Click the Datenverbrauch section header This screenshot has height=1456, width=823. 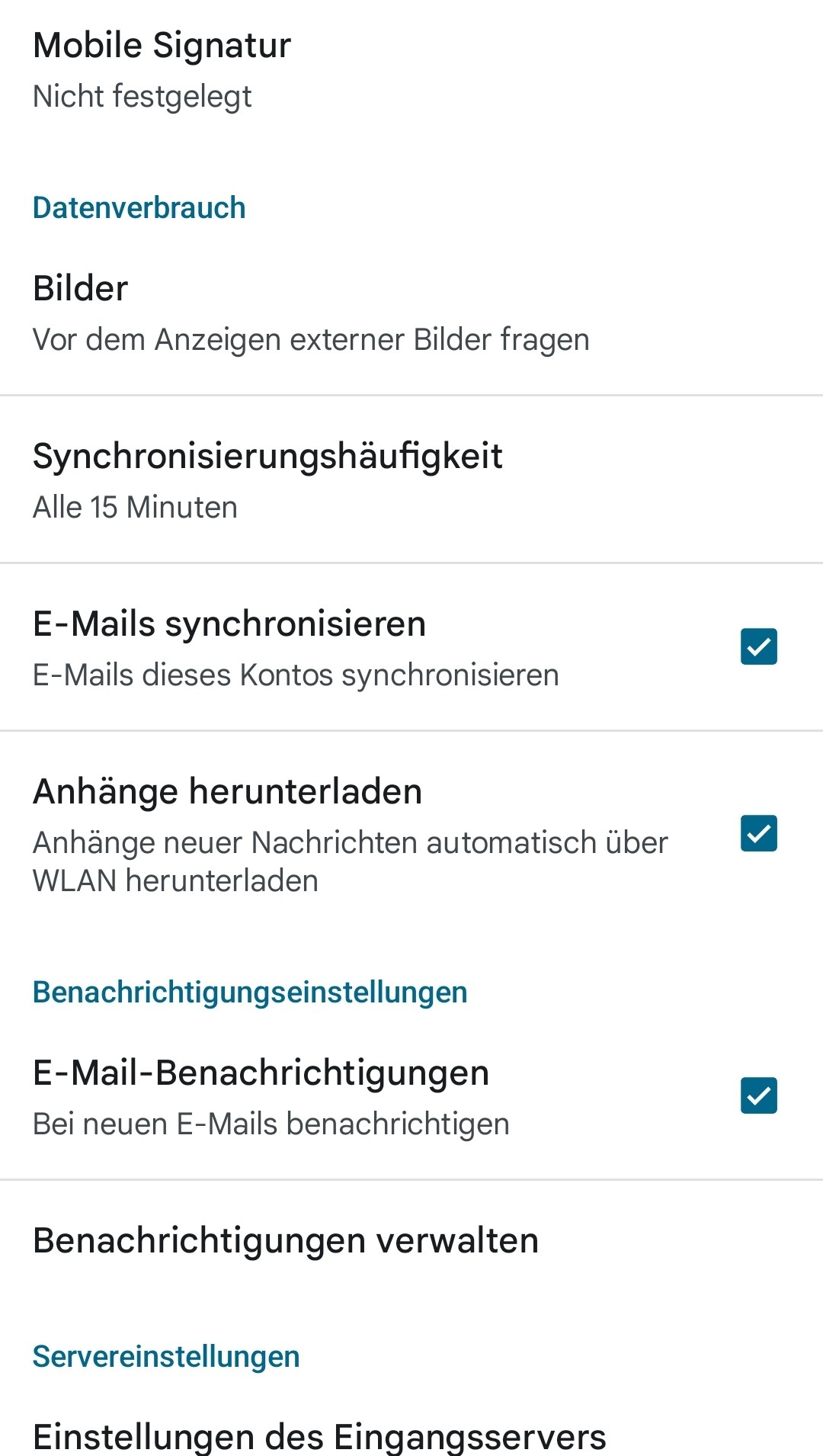point(139,208)
